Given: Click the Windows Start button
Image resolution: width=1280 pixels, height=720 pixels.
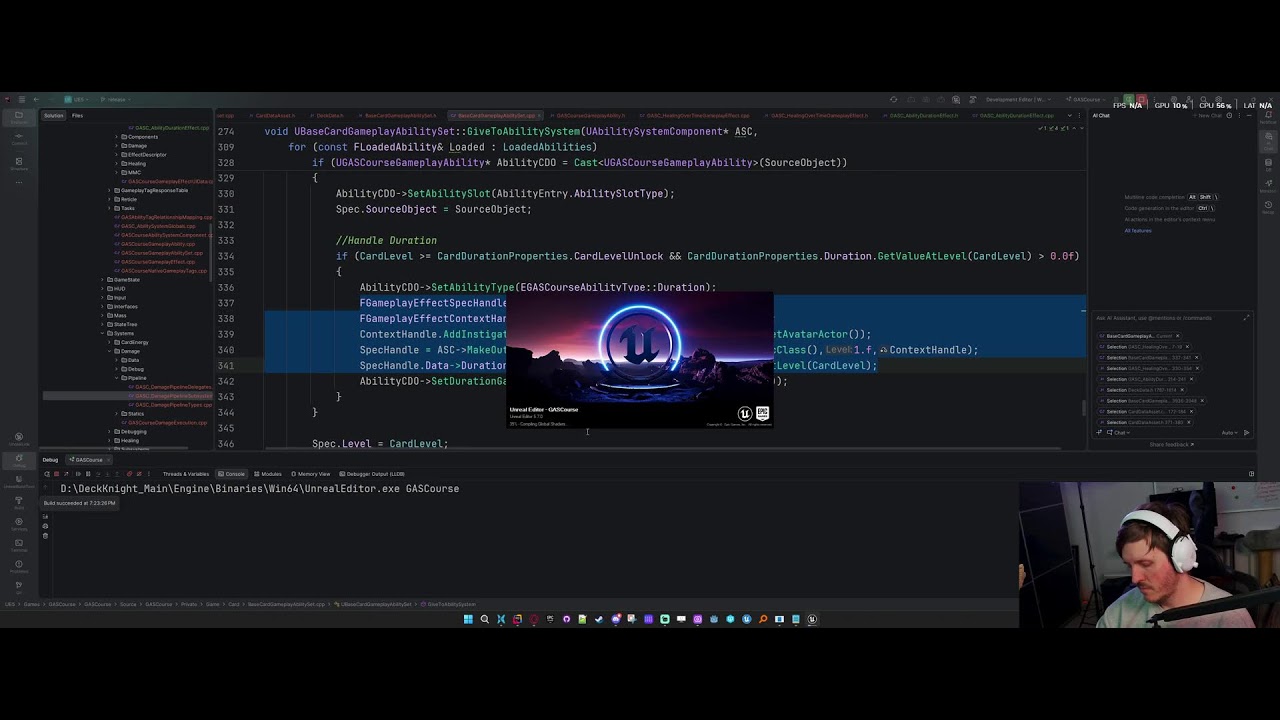Looking at the screenshot, I should coord(468,619).
